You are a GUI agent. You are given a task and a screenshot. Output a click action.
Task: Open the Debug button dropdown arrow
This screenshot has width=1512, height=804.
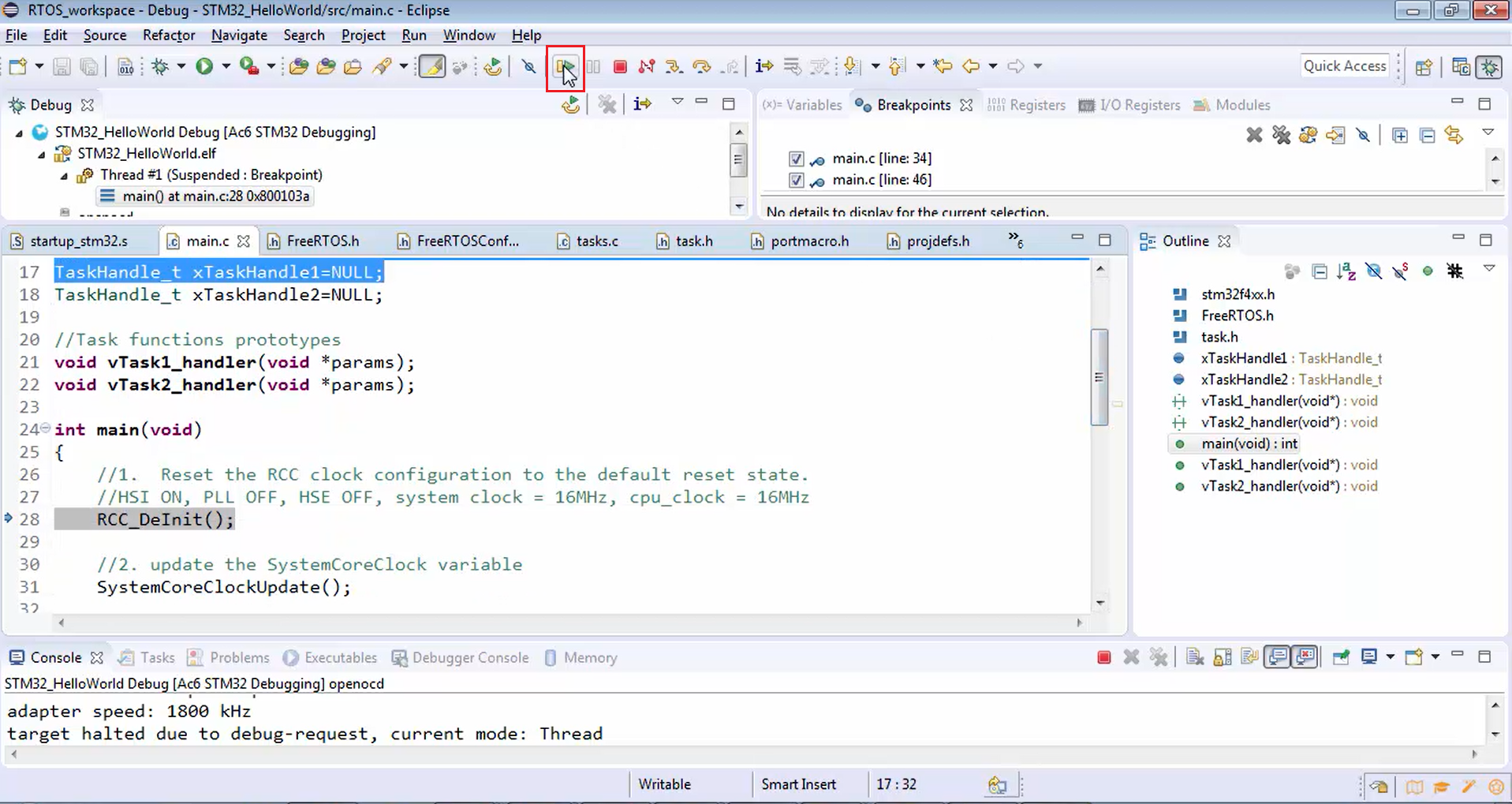pos(181,66)
